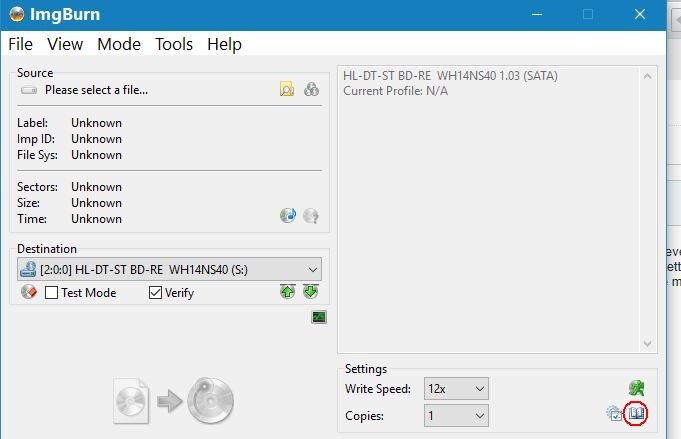Browse for a source file
The height and width of the screenshot is (439, 681).
[x=287, y=89]
